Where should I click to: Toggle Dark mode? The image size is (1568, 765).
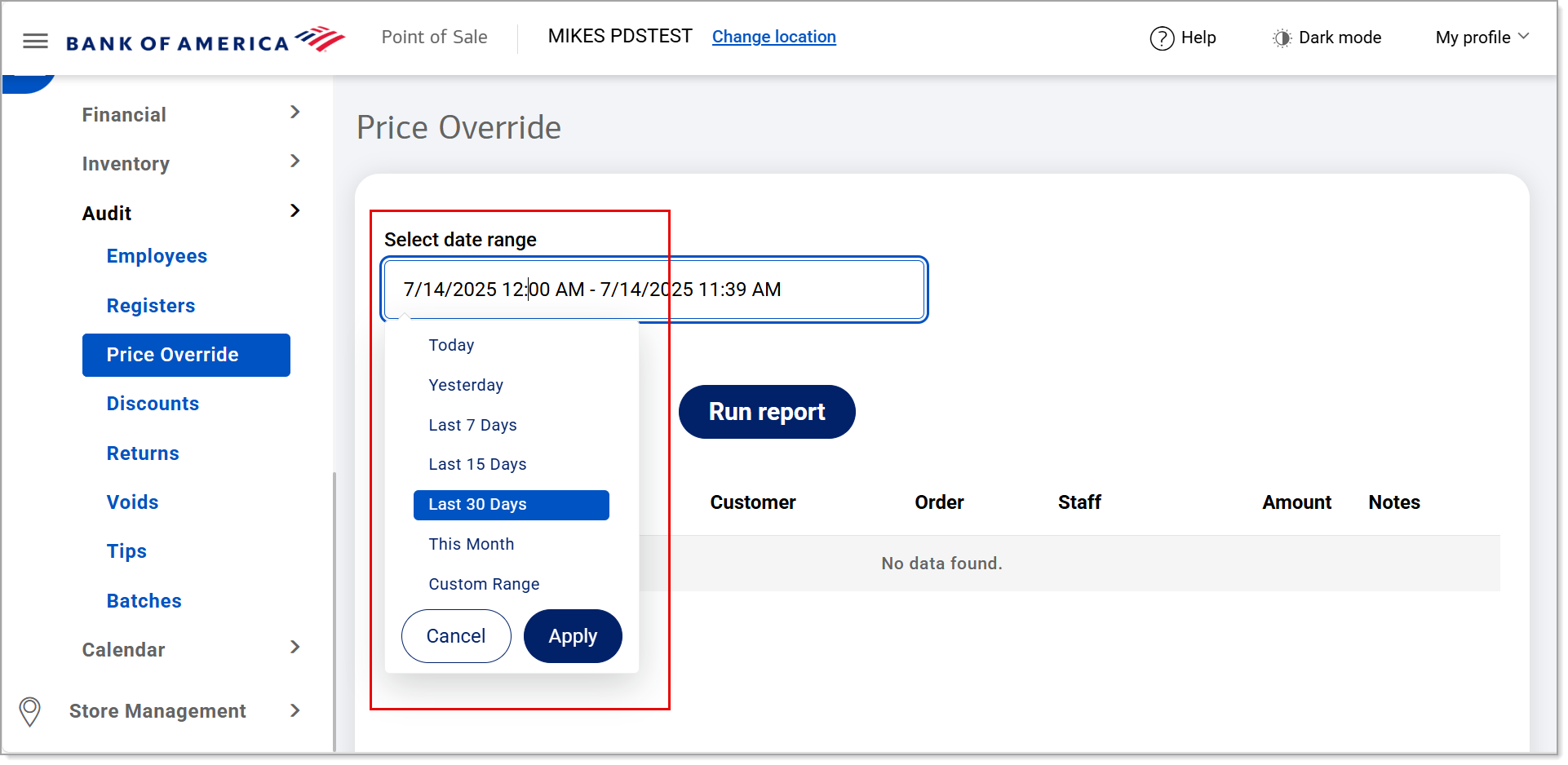[x=1327, y=38]
